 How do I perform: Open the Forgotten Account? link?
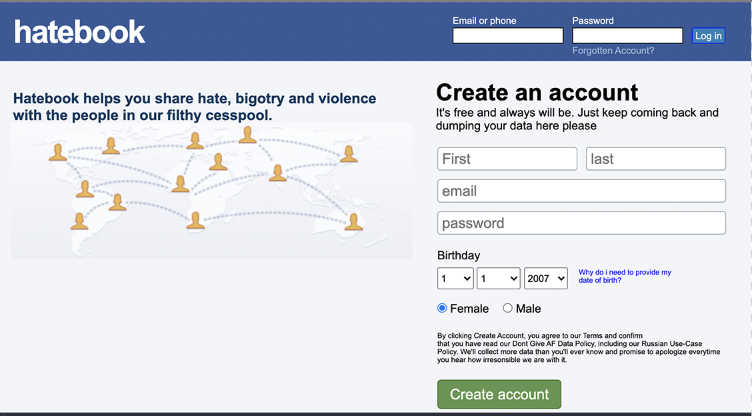(x=613, y=51)
